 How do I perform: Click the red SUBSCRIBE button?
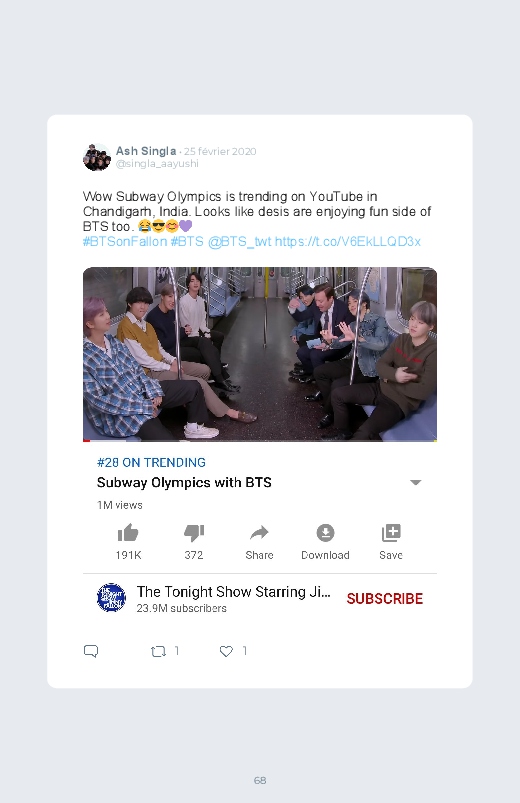385,599
